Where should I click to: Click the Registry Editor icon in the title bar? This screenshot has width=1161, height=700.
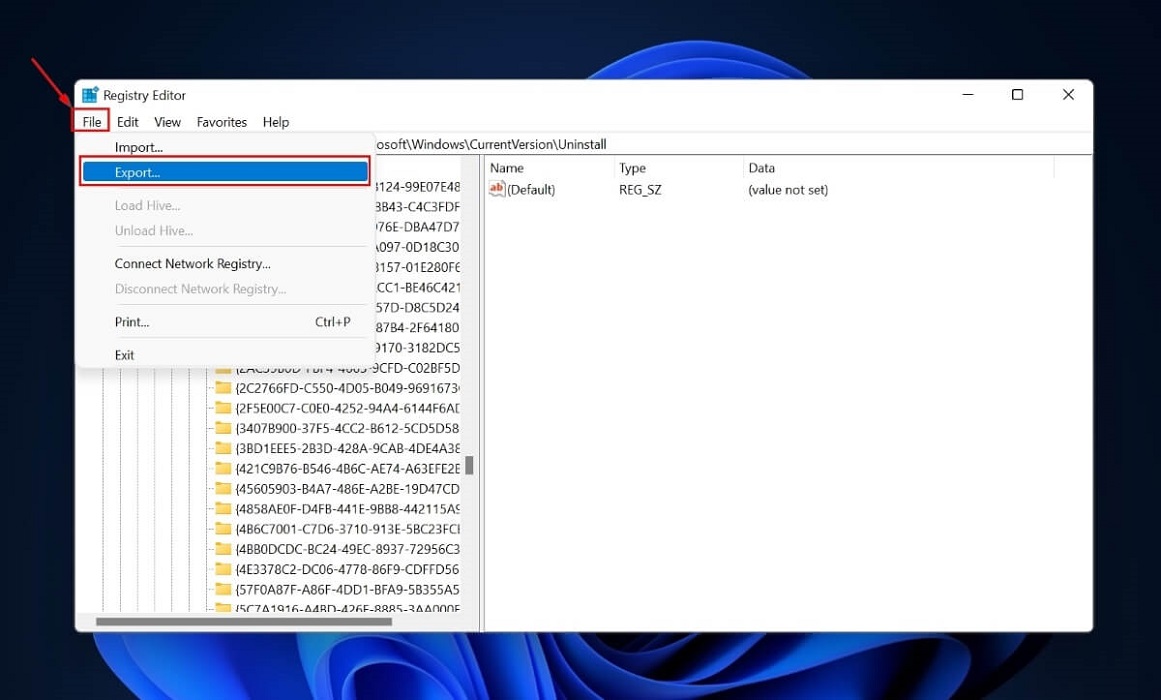(x=88, y=94)
